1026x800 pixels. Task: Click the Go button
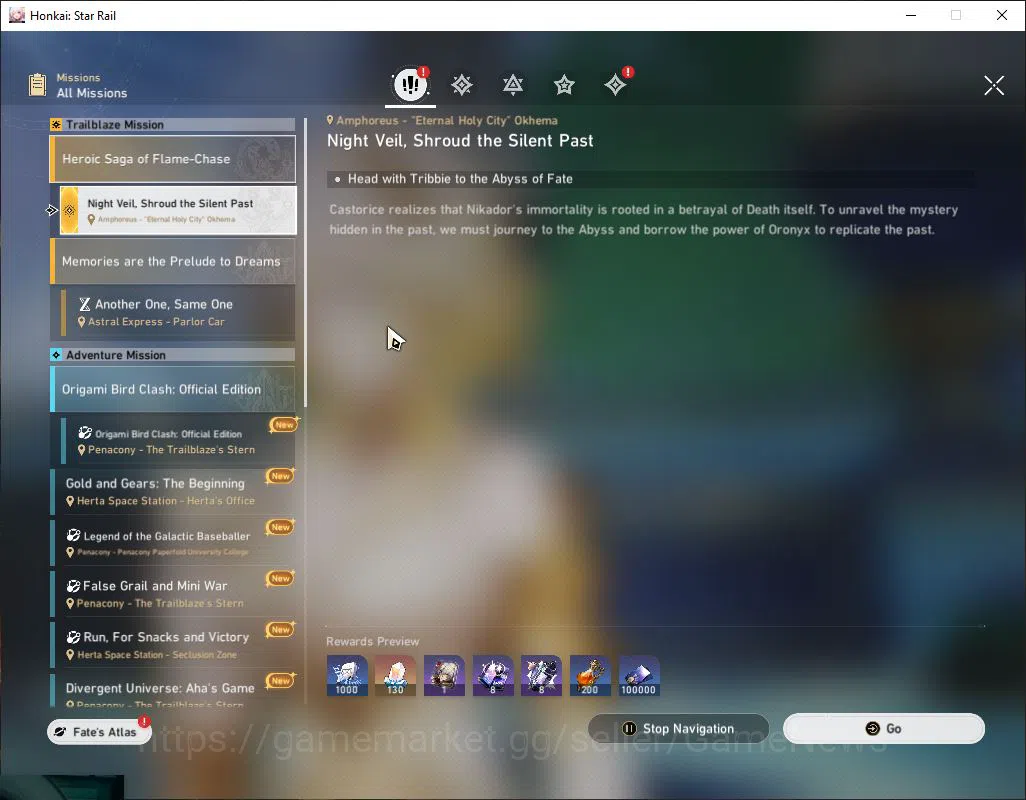click(884, 729)
